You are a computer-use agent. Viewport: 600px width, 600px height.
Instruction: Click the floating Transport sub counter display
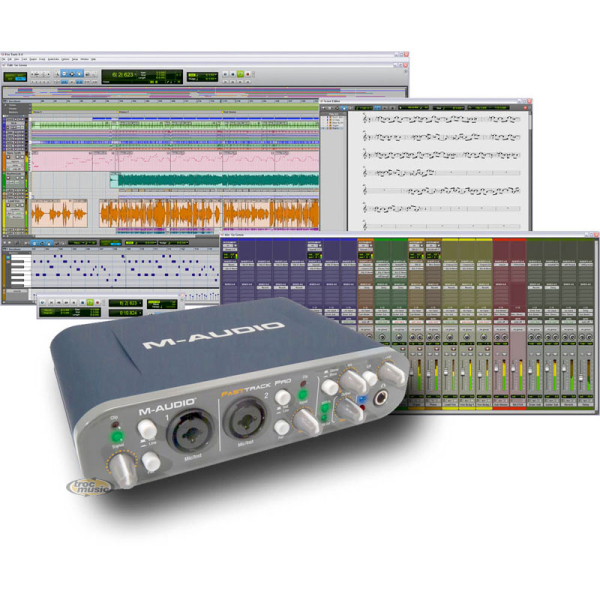(x=125, y=313)
